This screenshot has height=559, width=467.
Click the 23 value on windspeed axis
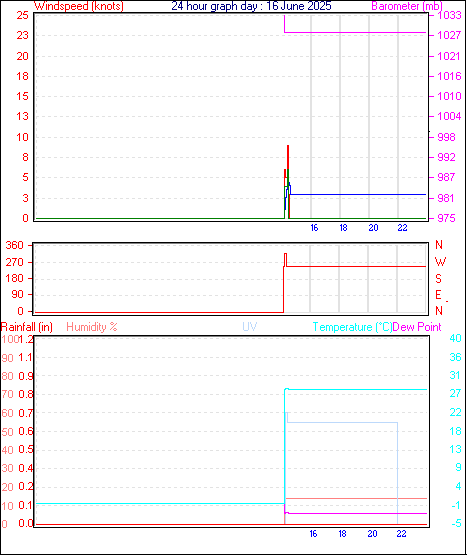22,35
